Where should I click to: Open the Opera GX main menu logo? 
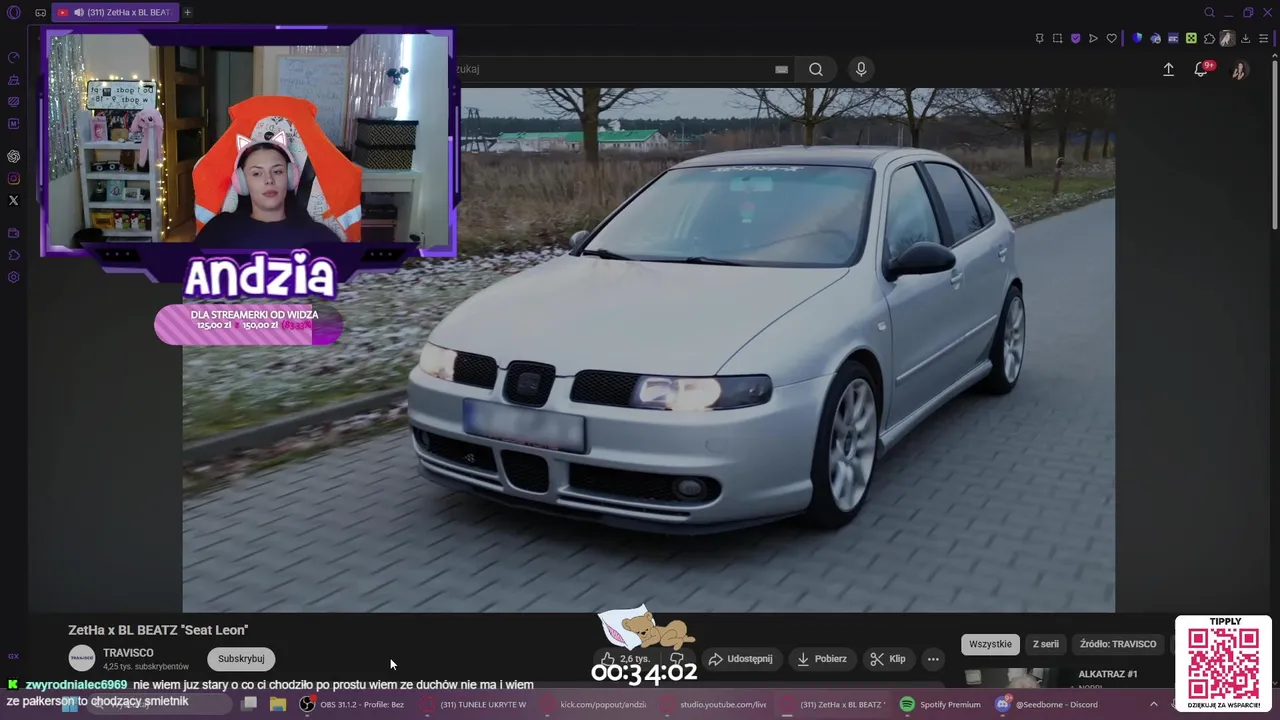[x=13, y=12]
